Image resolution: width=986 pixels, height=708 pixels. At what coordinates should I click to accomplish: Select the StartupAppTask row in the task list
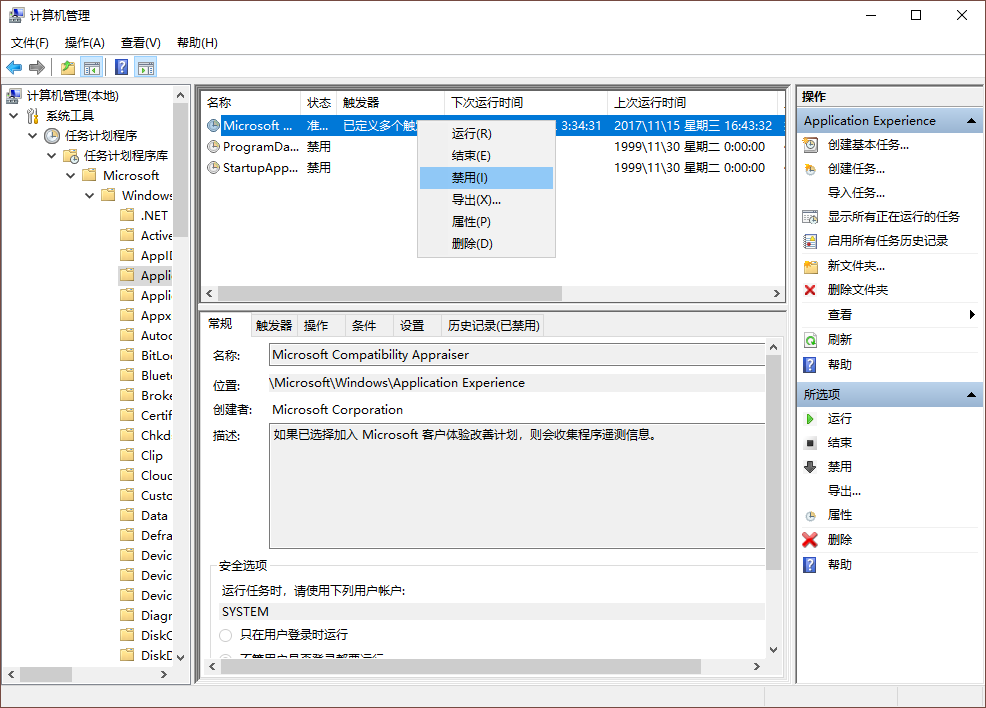[260, 167]
